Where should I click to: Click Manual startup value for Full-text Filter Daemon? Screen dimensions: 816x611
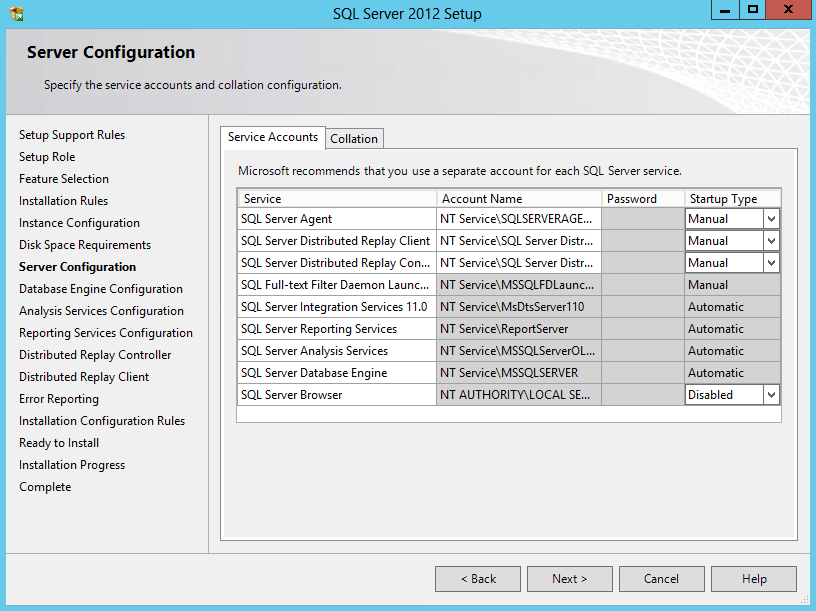coord(733,285)
